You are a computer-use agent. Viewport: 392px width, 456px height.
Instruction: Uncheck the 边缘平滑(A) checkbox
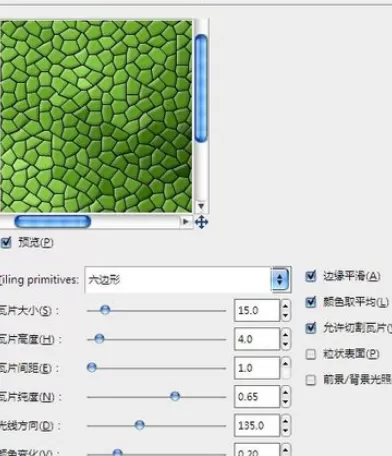(310, 276)
